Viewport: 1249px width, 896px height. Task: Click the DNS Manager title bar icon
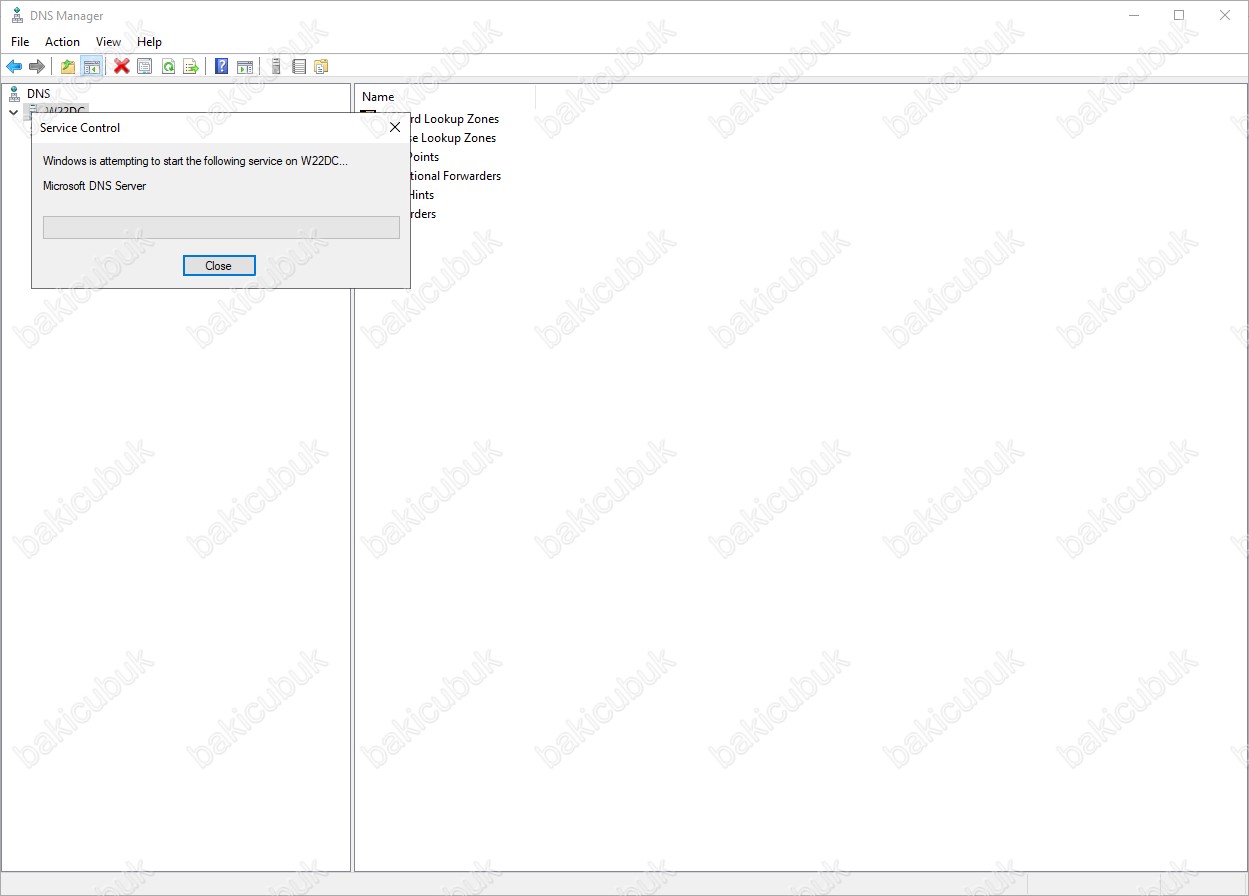(17, 16)
